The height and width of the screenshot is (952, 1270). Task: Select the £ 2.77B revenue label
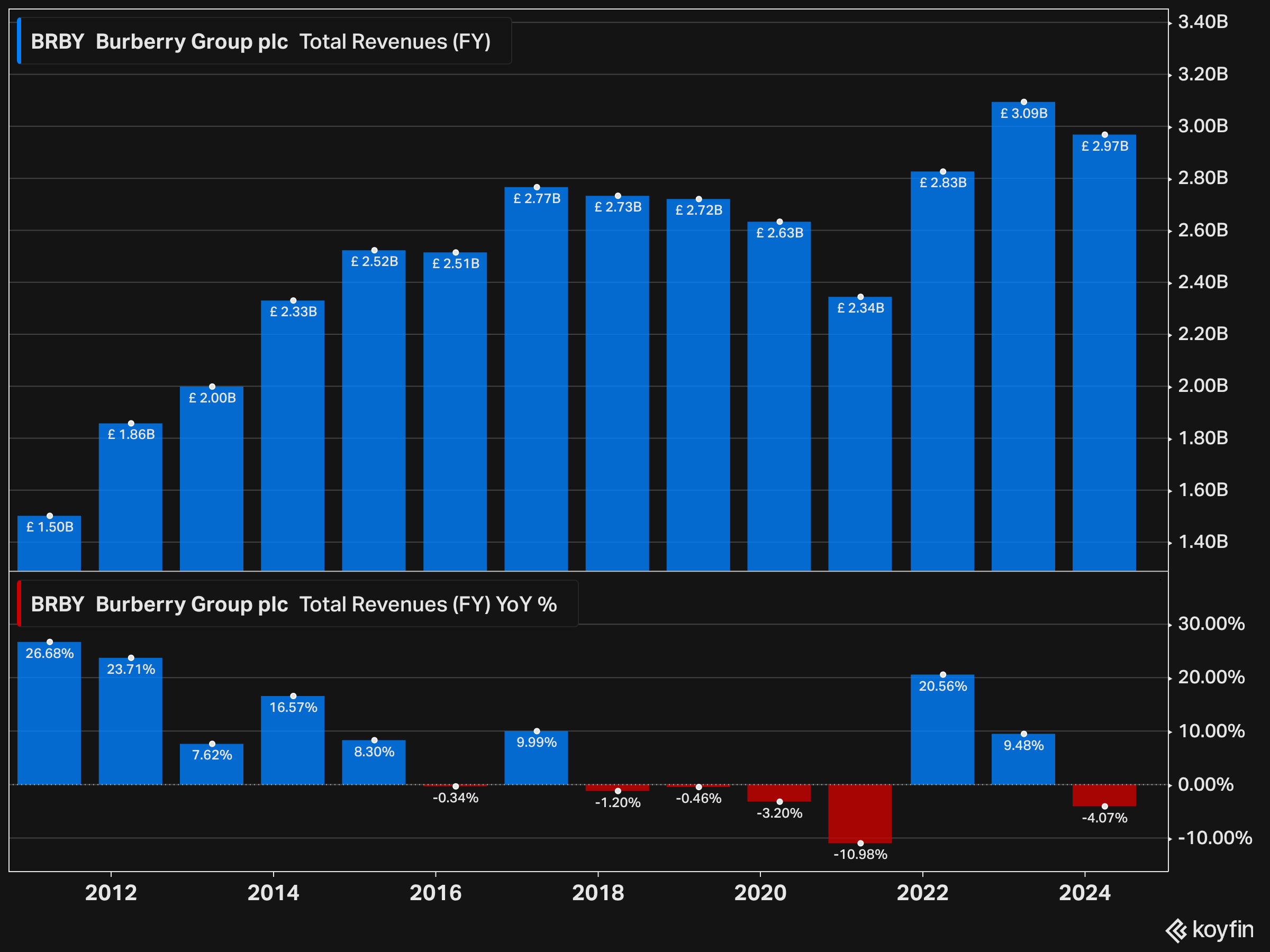pos(537,198)
